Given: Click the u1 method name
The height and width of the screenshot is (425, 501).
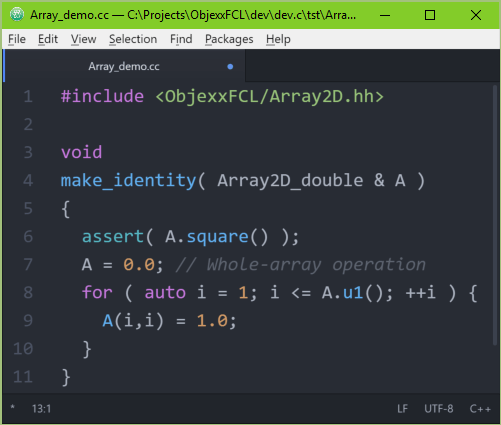Looking at the screenshot, I should 353,293.
